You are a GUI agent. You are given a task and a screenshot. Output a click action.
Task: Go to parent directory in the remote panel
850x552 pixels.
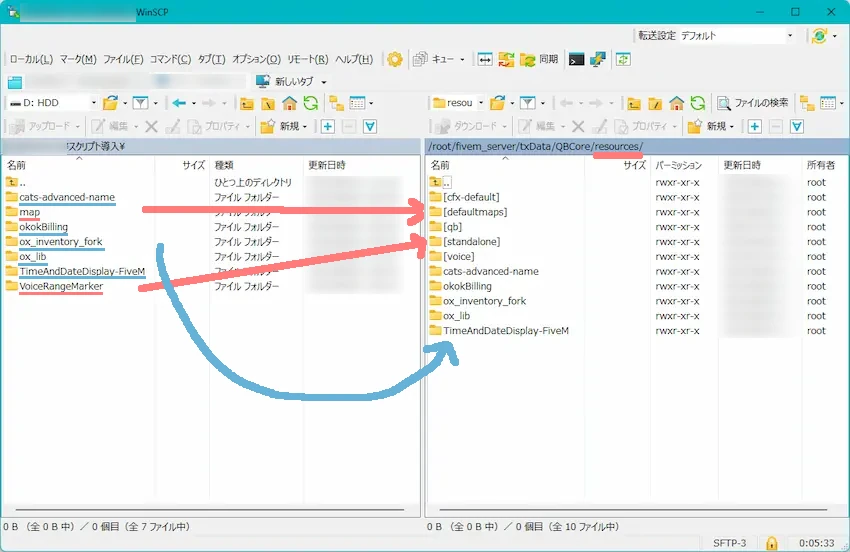634,102
